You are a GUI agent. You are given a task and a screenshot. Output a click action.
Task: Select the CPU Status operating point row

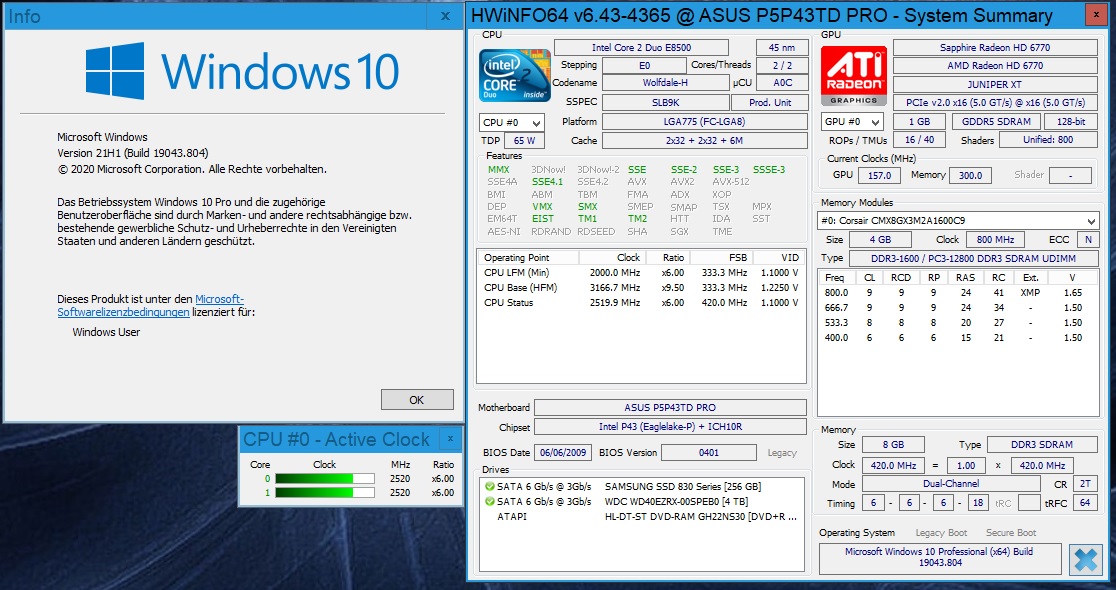[x=641, y=302]
